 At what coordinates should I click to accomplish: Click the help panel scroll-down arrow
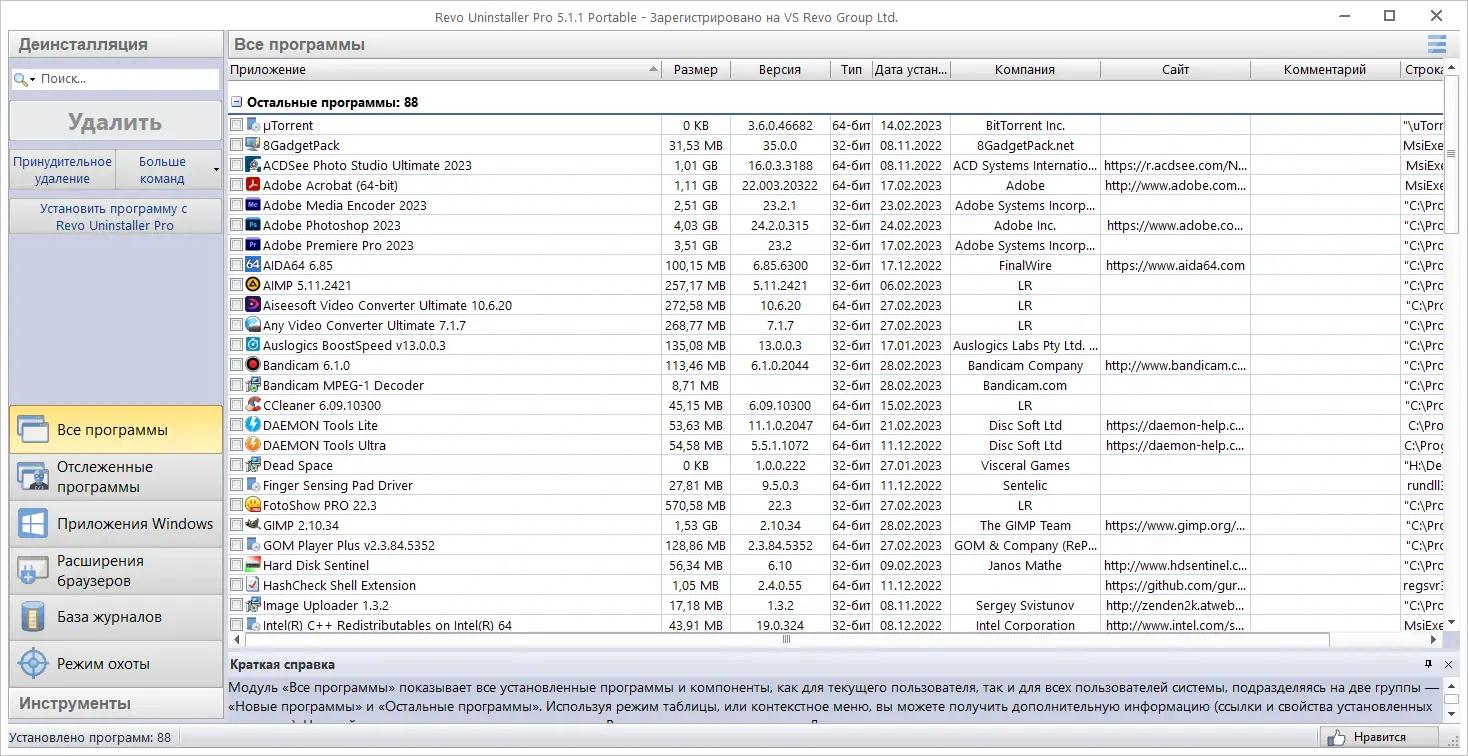1453,715
